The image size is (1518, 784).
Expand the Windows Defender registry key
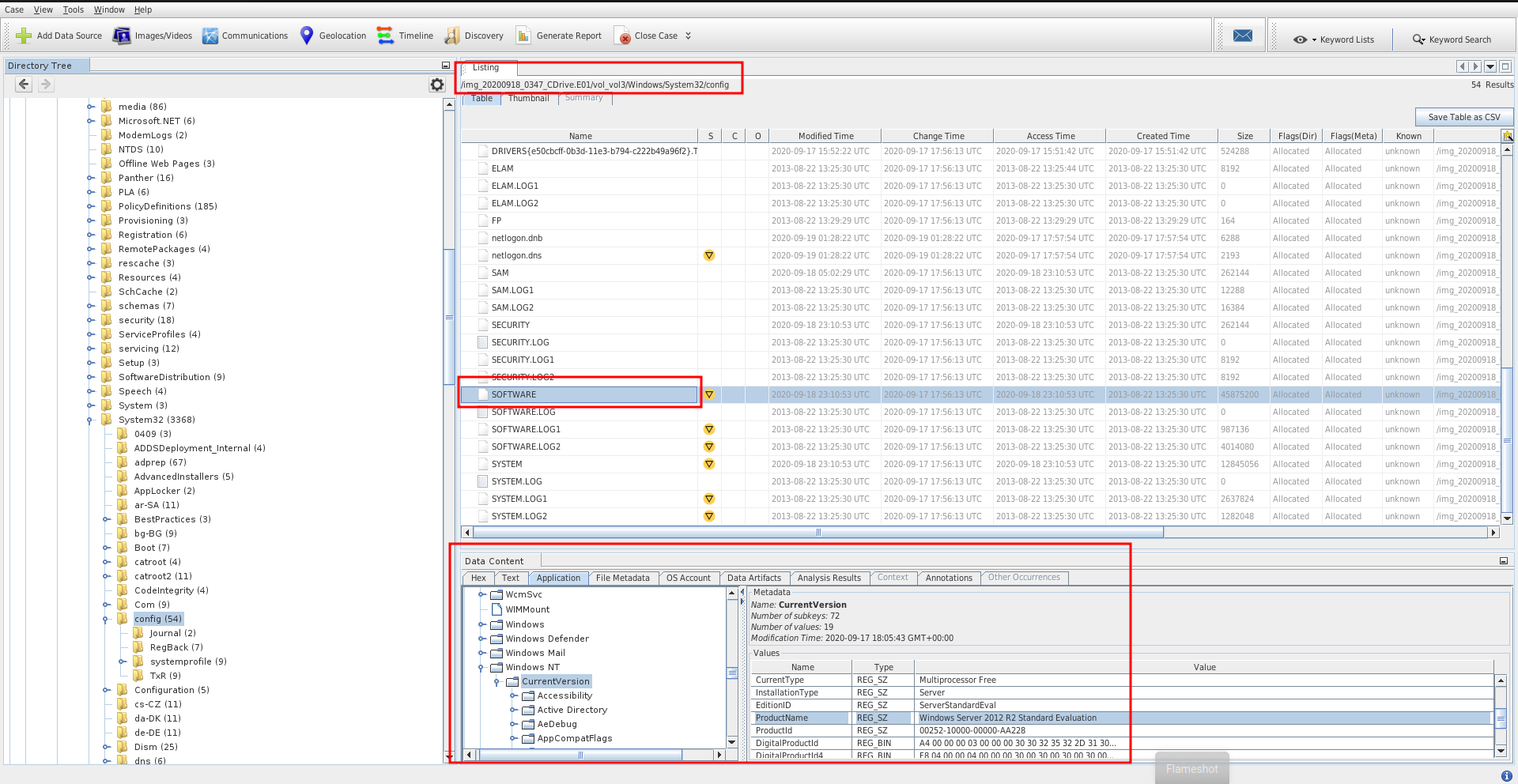[x=481, y=639]
